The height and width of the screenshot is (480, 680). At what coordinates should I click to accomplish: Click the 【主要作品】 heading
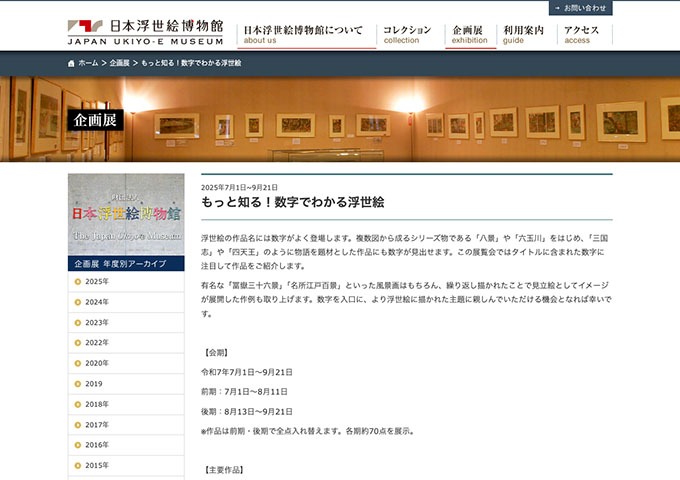coord(223,470)
